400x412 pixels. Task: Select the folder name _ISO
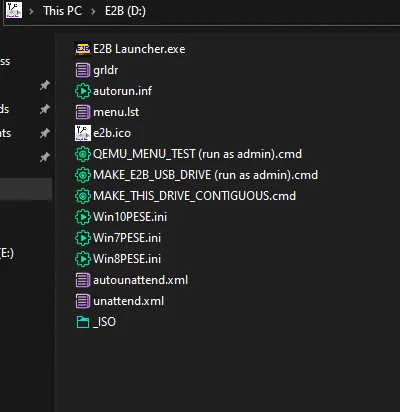pyautogui.click(x=104, y=322)
